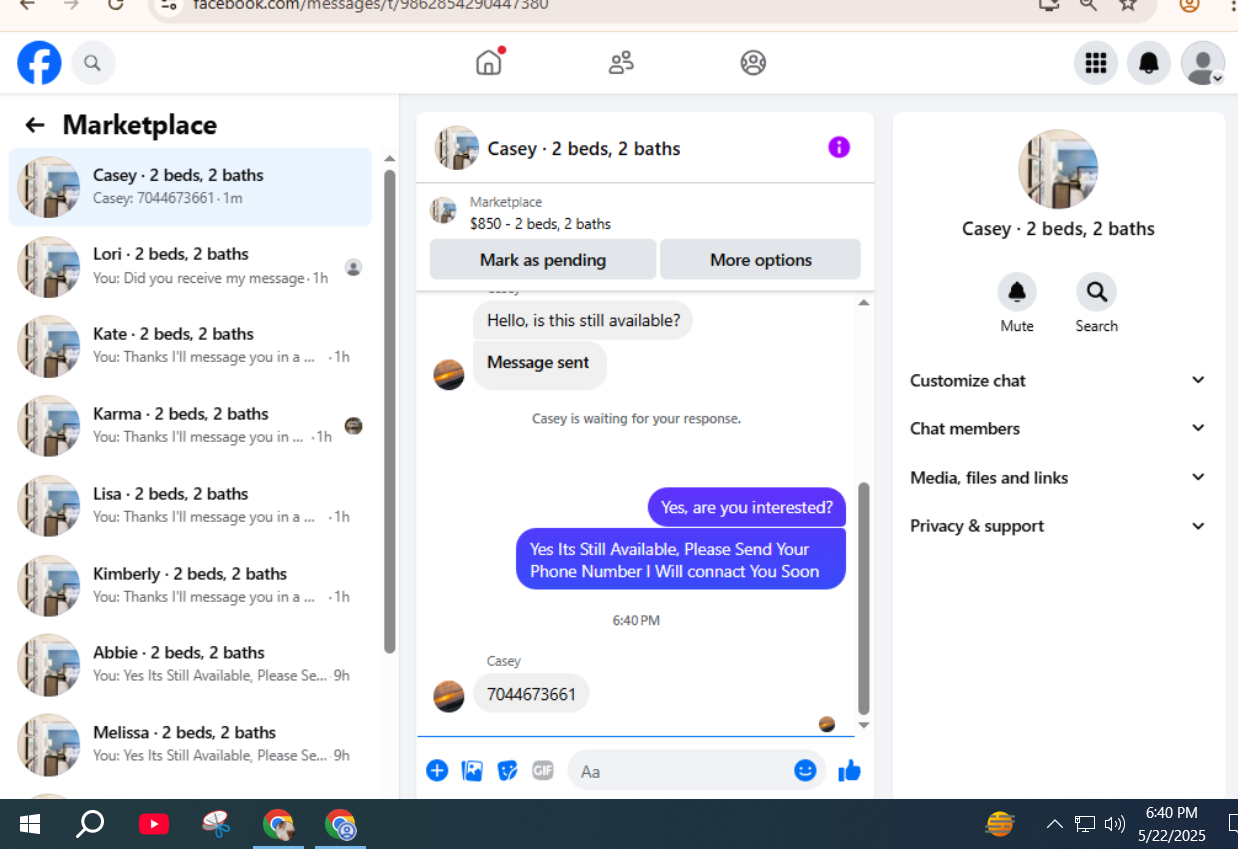
Task: Click Casey's avatar beside the 7044673661 message
Action: 449,696
